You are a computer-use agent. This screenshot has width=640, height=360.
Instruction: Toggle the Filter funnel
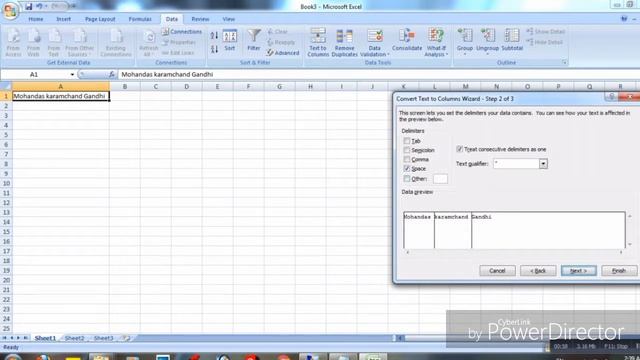pyautogui.click(x=254, y=40)
